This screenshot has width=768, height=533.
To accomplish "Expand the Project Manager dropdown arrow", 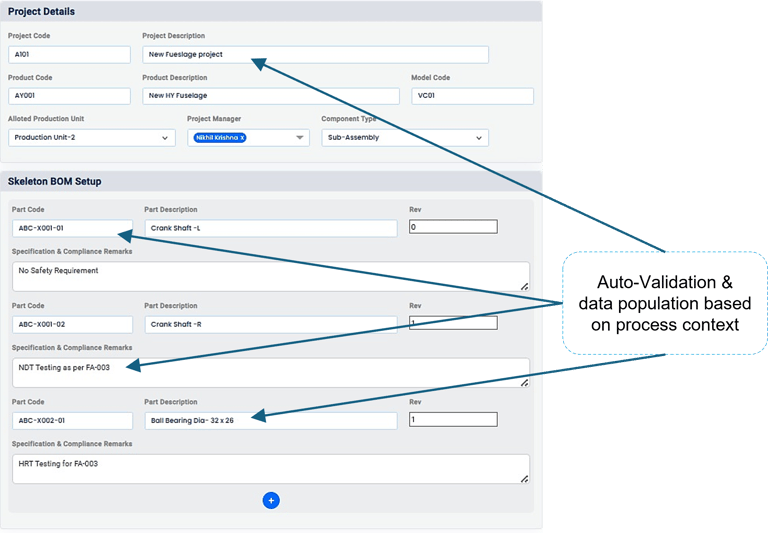I will pyautogui.click(x=299, y=138).
